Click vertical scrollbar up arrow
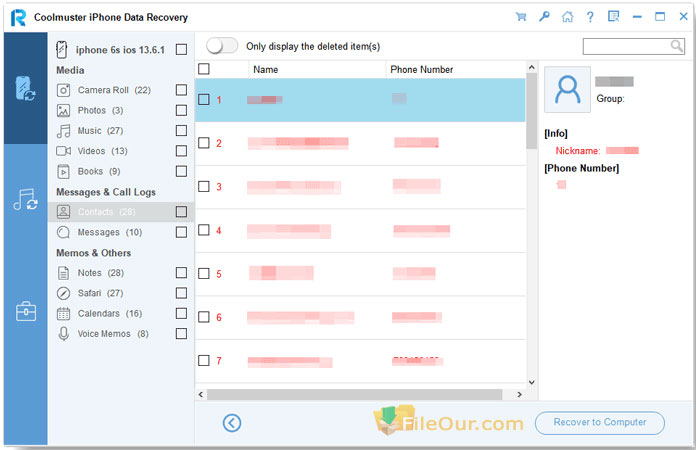 [532, 67]
